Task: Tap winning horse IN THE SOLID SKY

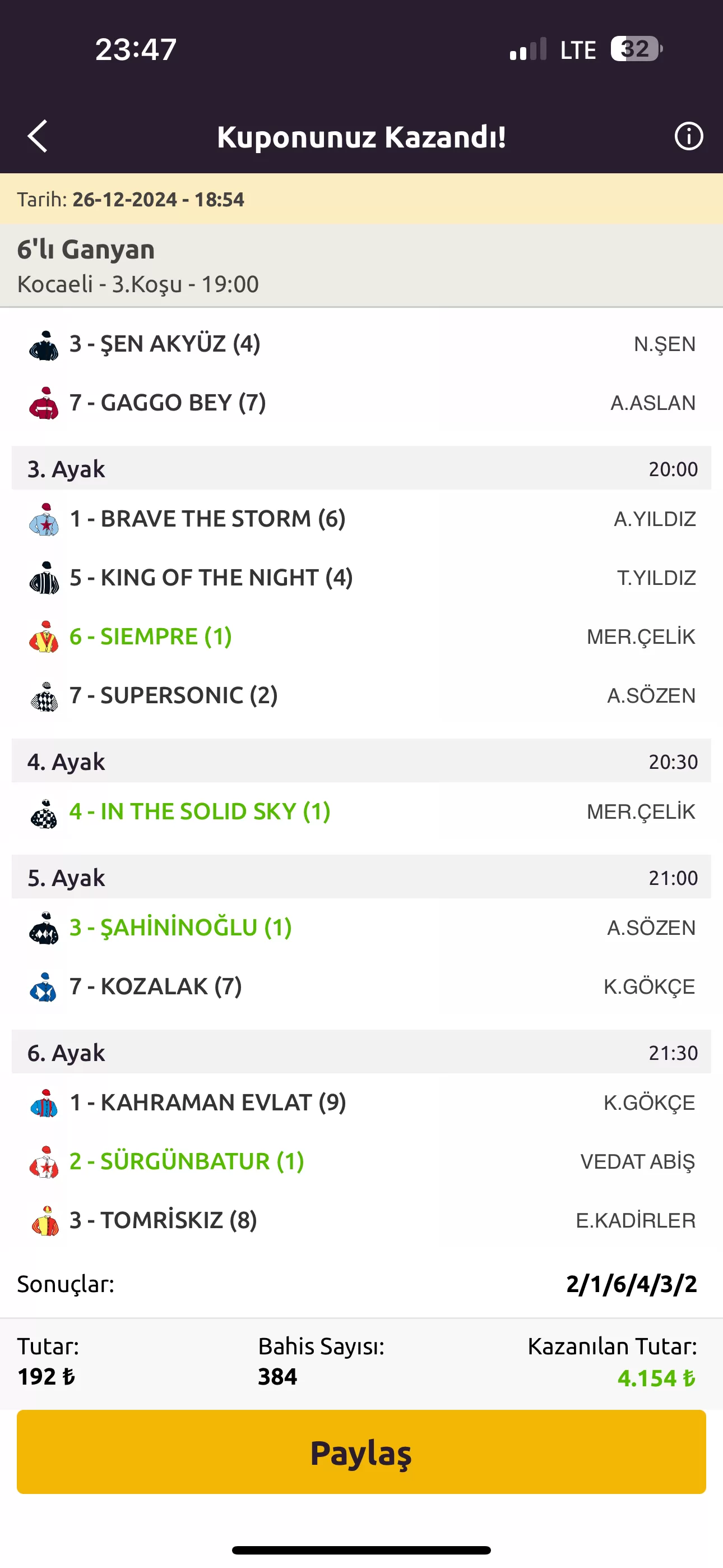Action: 200,811
